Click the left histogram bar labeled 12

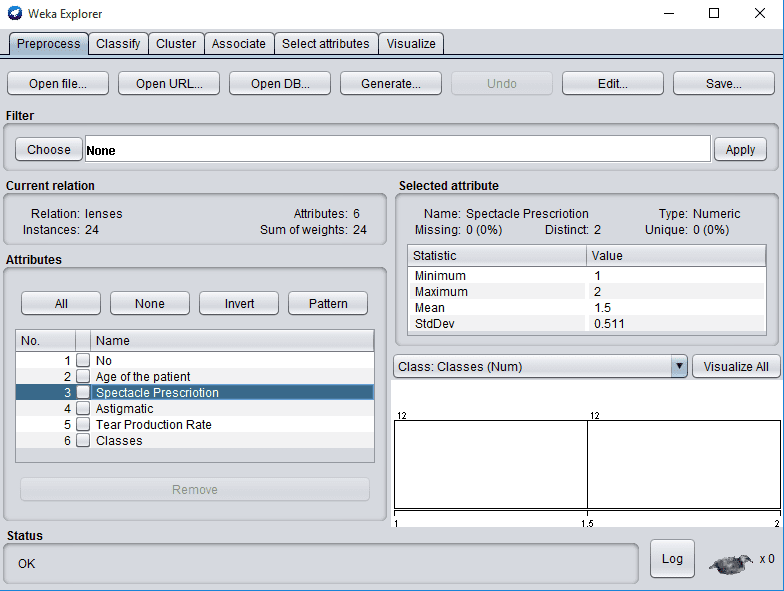[x=491, y=464]
